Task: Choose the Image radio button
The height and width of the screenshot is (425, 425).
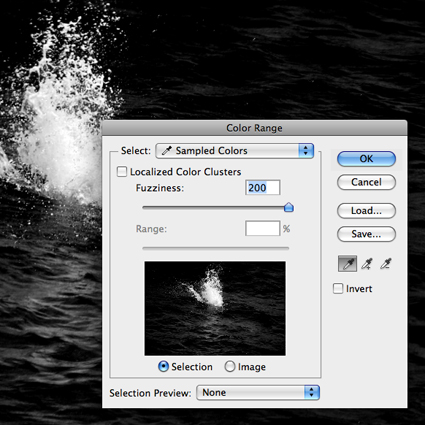Action: pyautogui.click(x=230, y=367)
